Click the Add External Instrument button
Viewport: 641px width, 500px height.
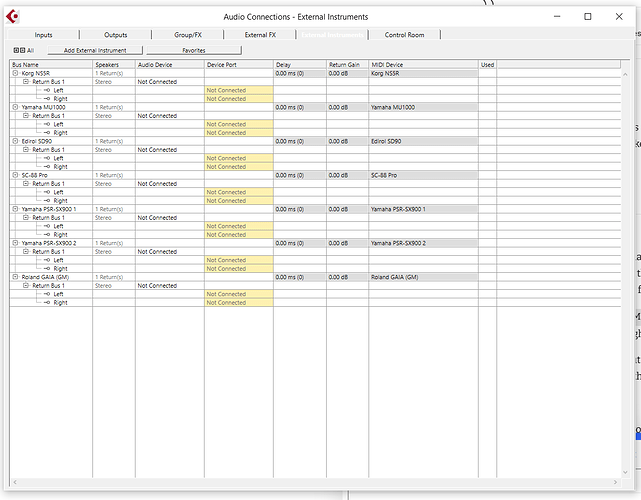click(95, 50)
